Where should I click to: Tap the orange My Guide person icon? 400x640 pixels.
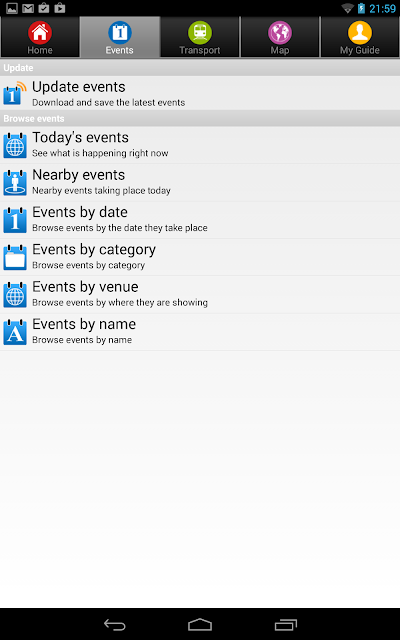click(x=360, y=33)
